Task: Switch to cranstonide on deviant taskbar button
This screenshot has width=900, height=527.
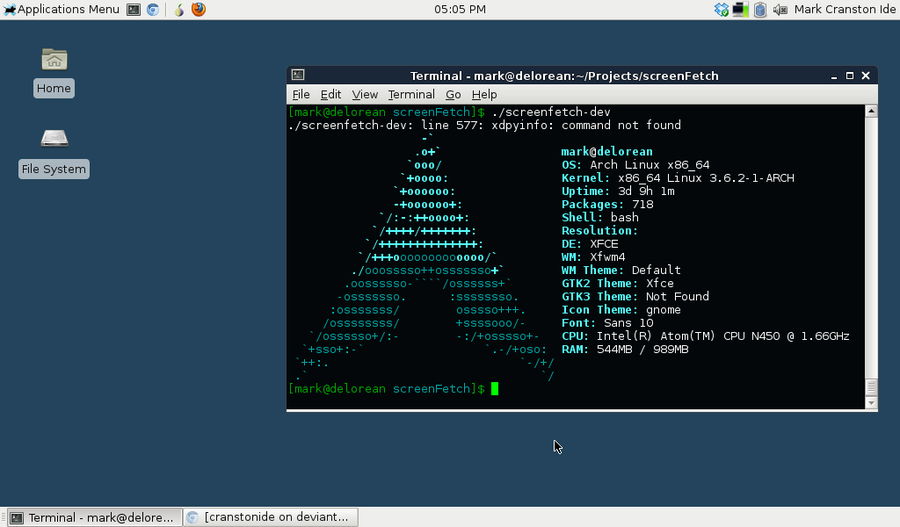Action: 270,517
